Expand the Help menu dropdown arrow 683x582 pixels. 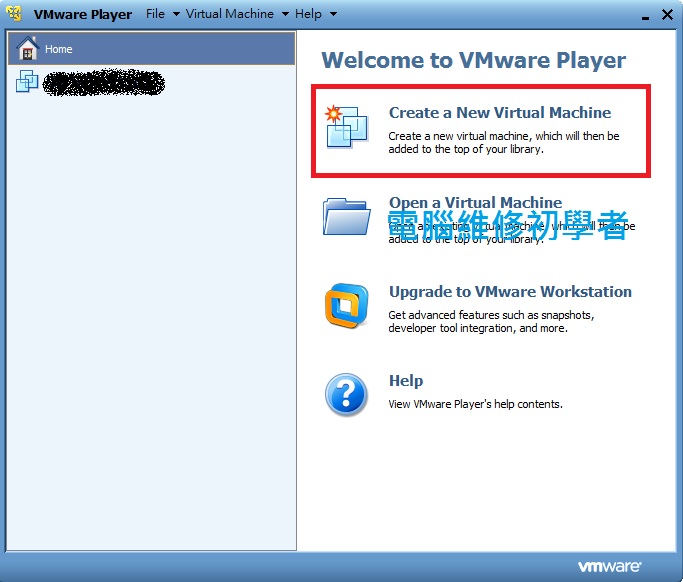[333, 14]
